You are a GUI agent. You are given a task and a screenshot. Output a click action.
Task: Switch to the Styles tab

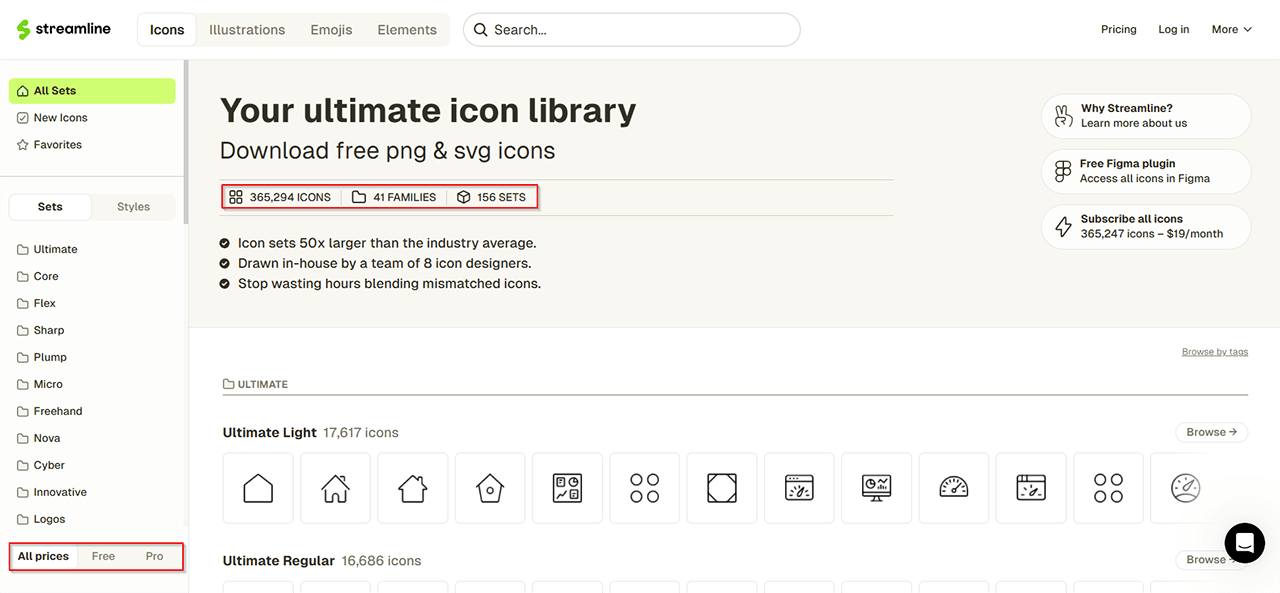[133, 207]
